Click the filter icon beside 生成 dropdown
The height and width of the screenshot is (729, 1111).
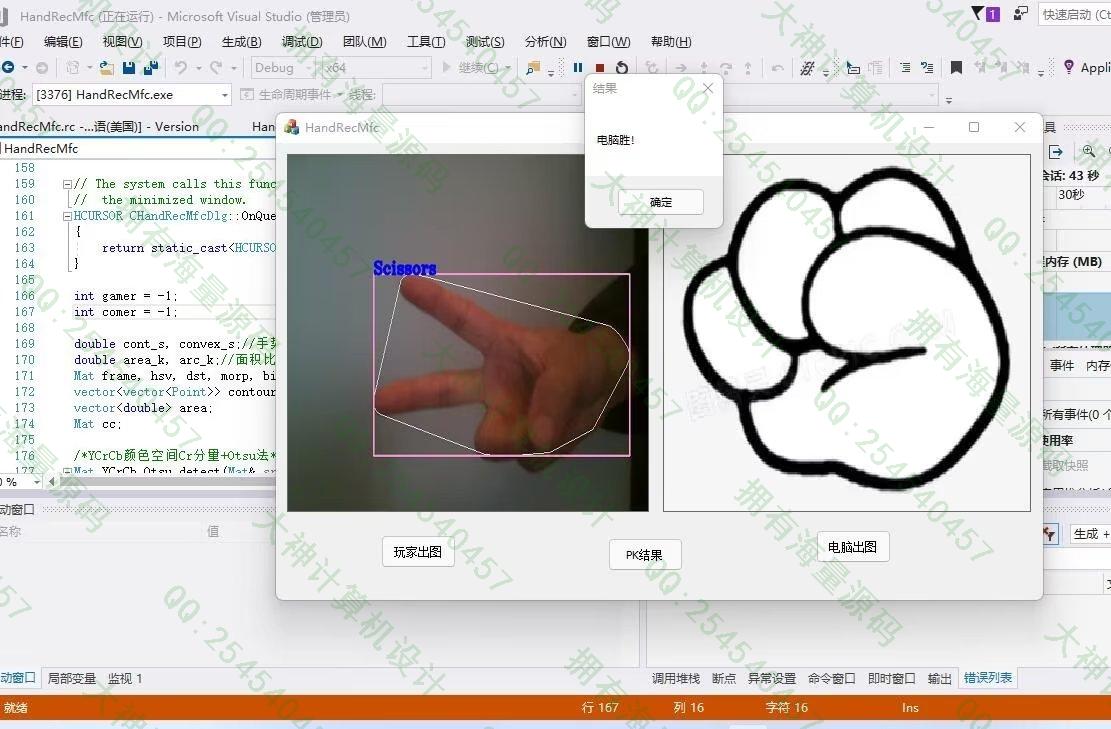click(1049, 533)
